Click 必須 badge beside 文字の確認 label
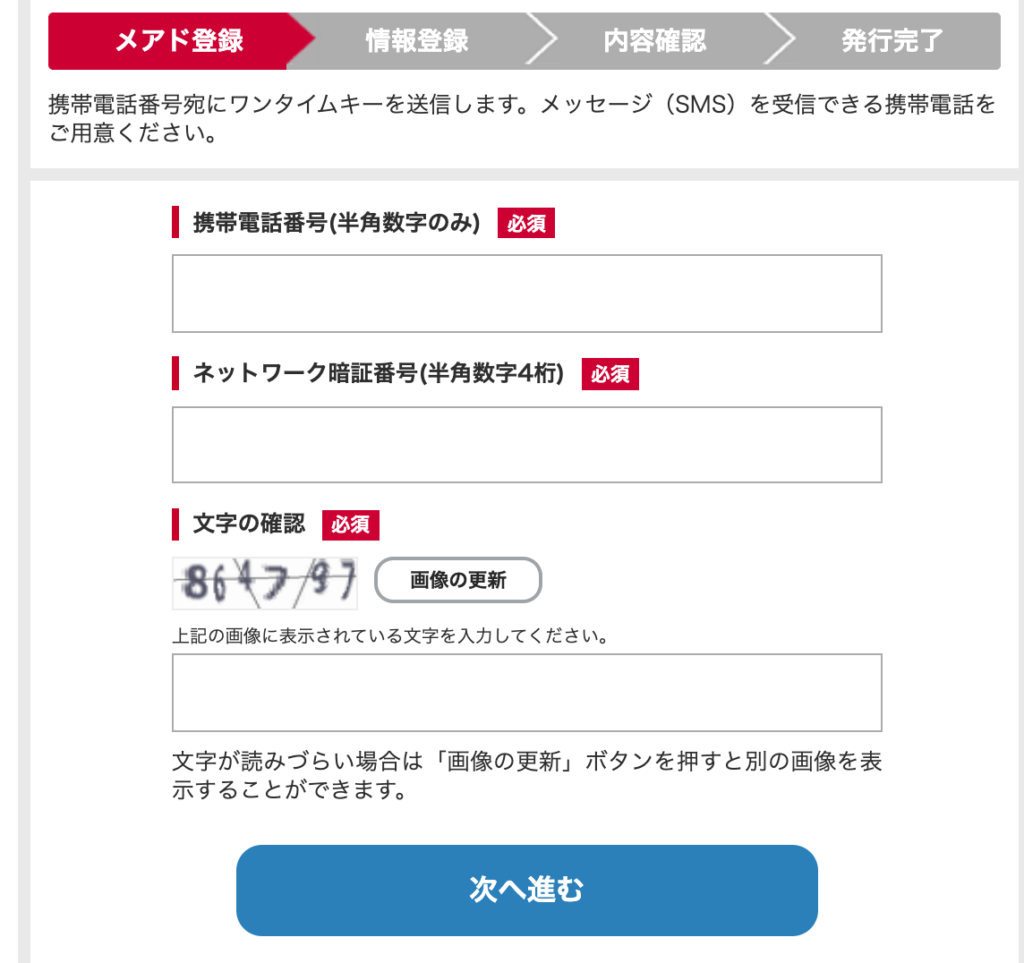 350,525
